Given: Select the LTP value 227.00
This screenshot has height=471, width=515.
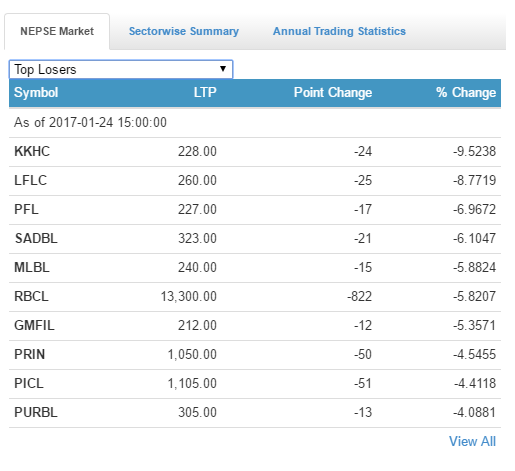Looking at the screenshot, I should 197,209.
